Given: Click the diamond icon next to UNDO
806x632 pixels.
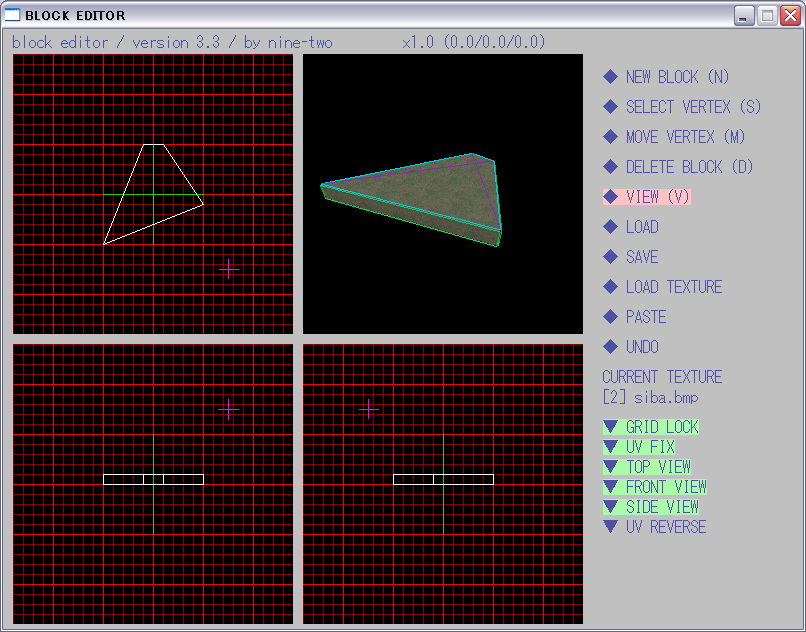Looking at the screenshot, I should [610, 347].
